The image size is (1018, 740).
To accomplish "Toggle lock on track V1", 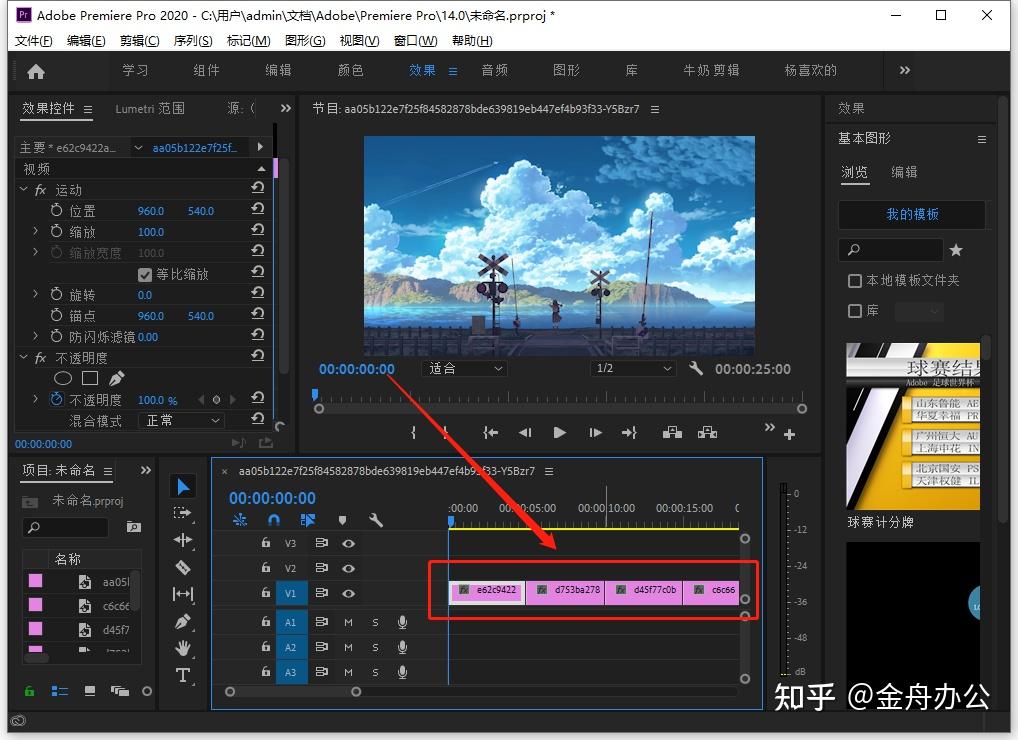I will tap(266, 593).
